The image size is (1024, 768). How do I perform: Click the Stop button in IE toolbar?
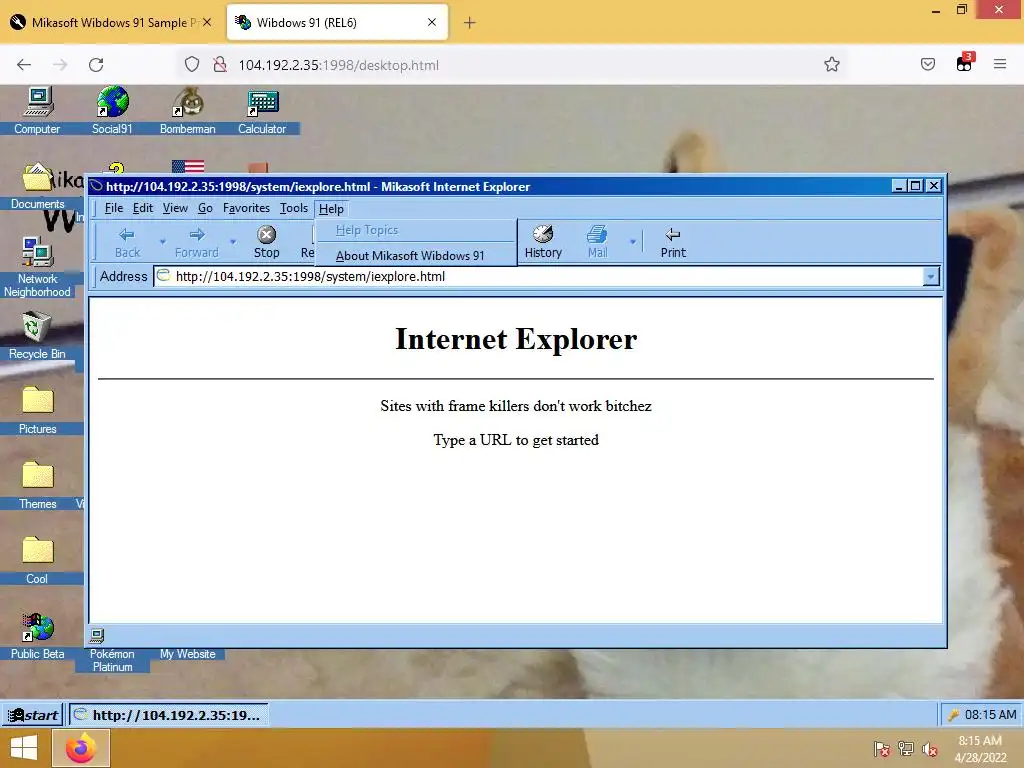click(x=266, y=242)
